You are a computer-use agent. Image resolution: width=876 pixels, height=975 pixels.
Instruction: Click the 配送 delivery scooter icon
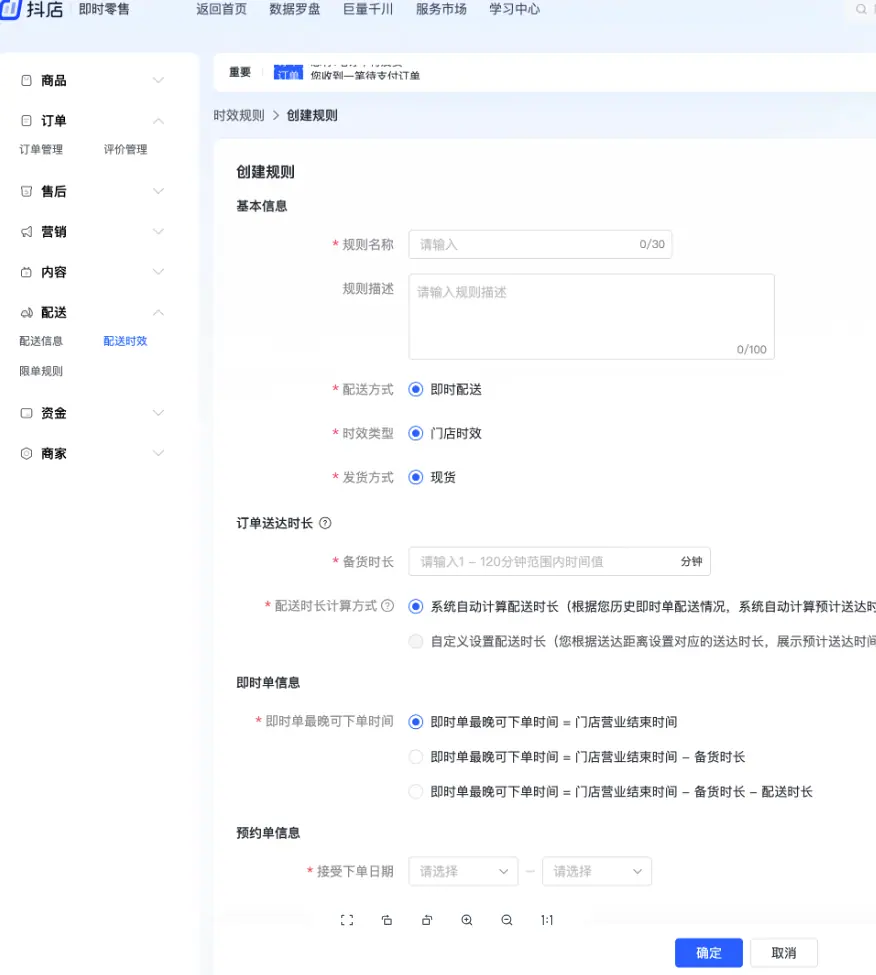26,313
